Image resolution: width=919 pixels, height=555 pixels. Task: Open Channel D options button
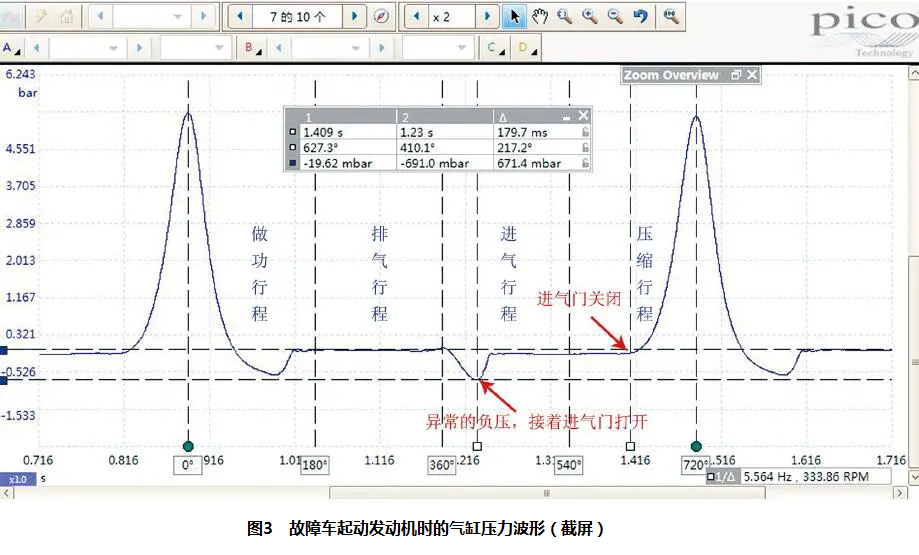click(527, 49)
